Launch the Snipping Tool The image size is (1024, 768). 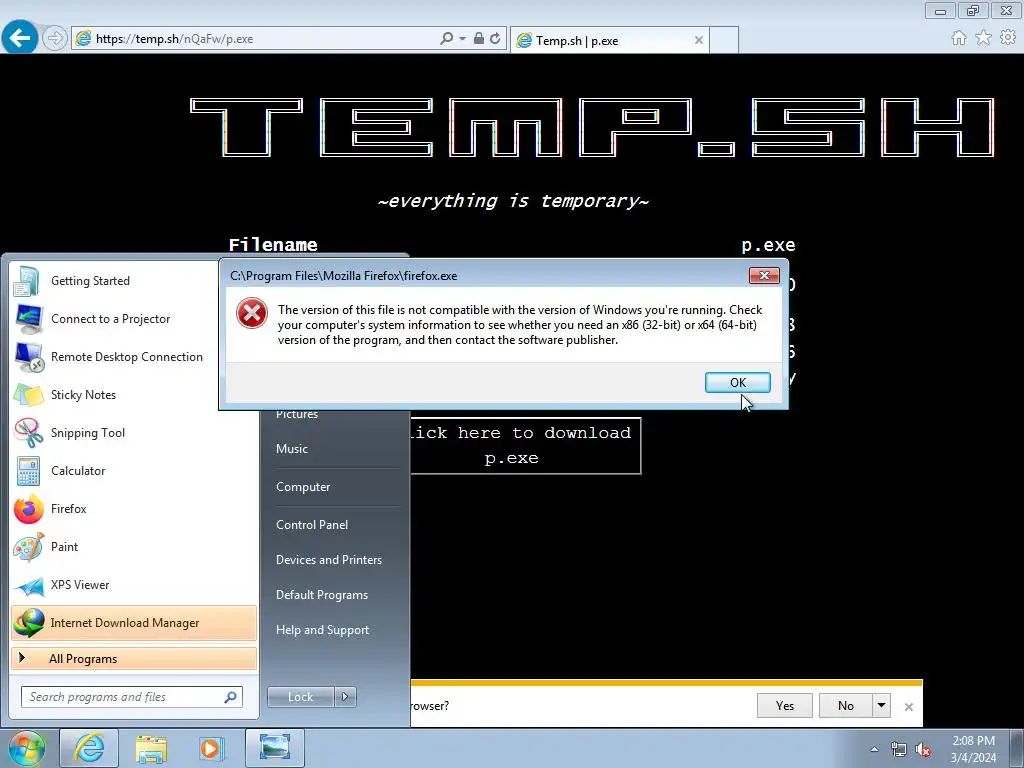pyautogui.click(x=134, y=433)
